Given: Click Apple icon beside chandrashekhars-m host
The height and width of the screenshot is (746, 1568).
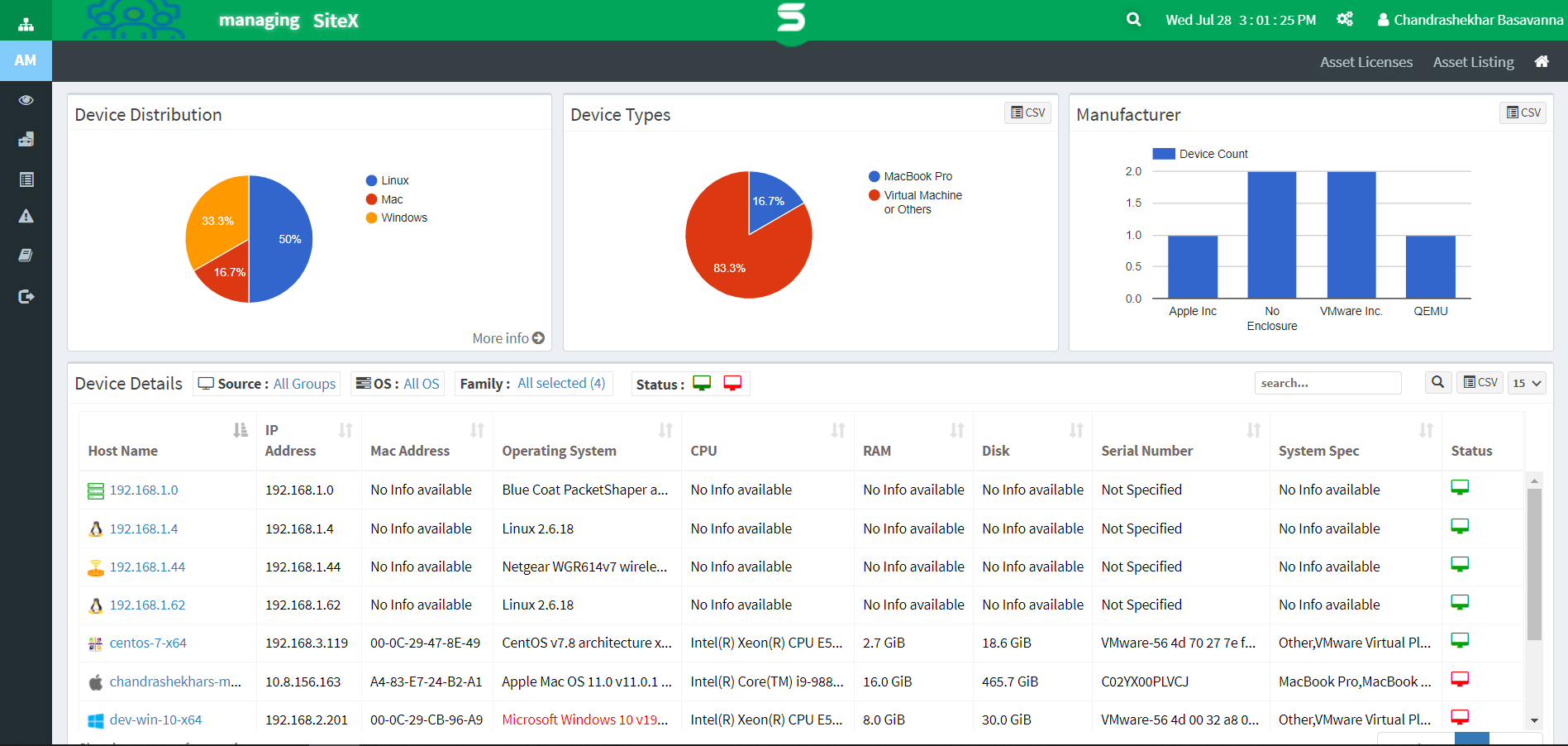Looking at the screenshot, I should (96, 682).
